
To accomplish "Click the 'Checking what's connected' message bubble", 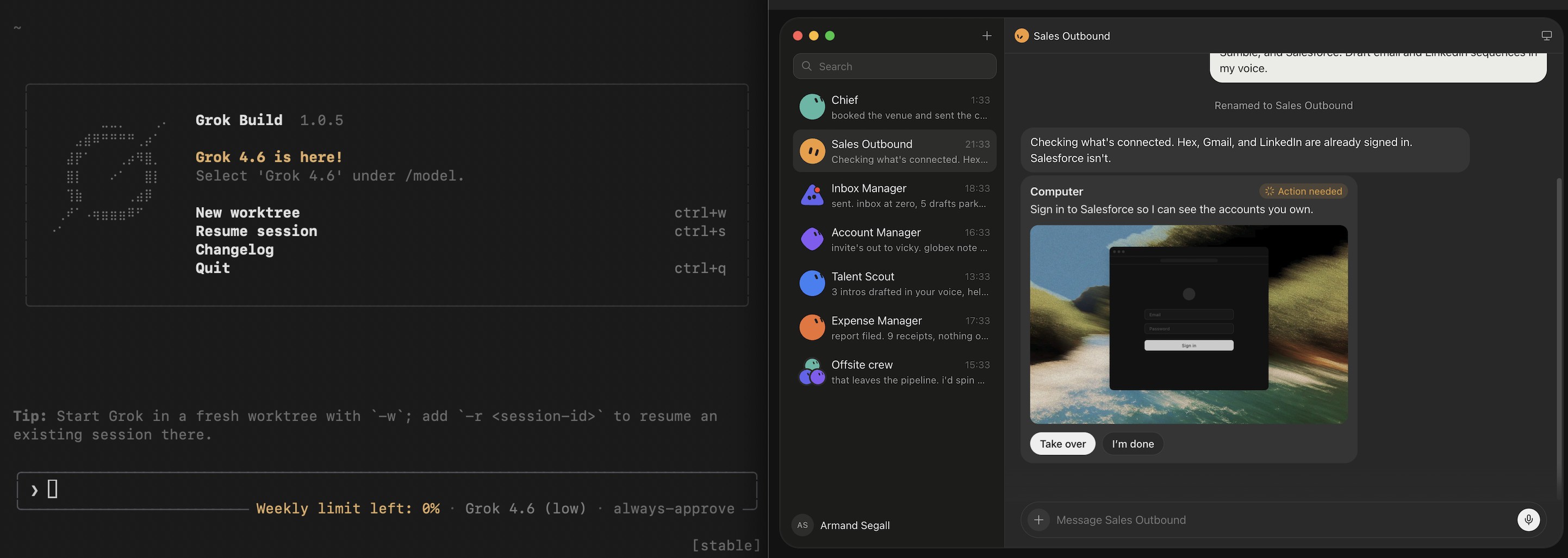I will 1245,150.
